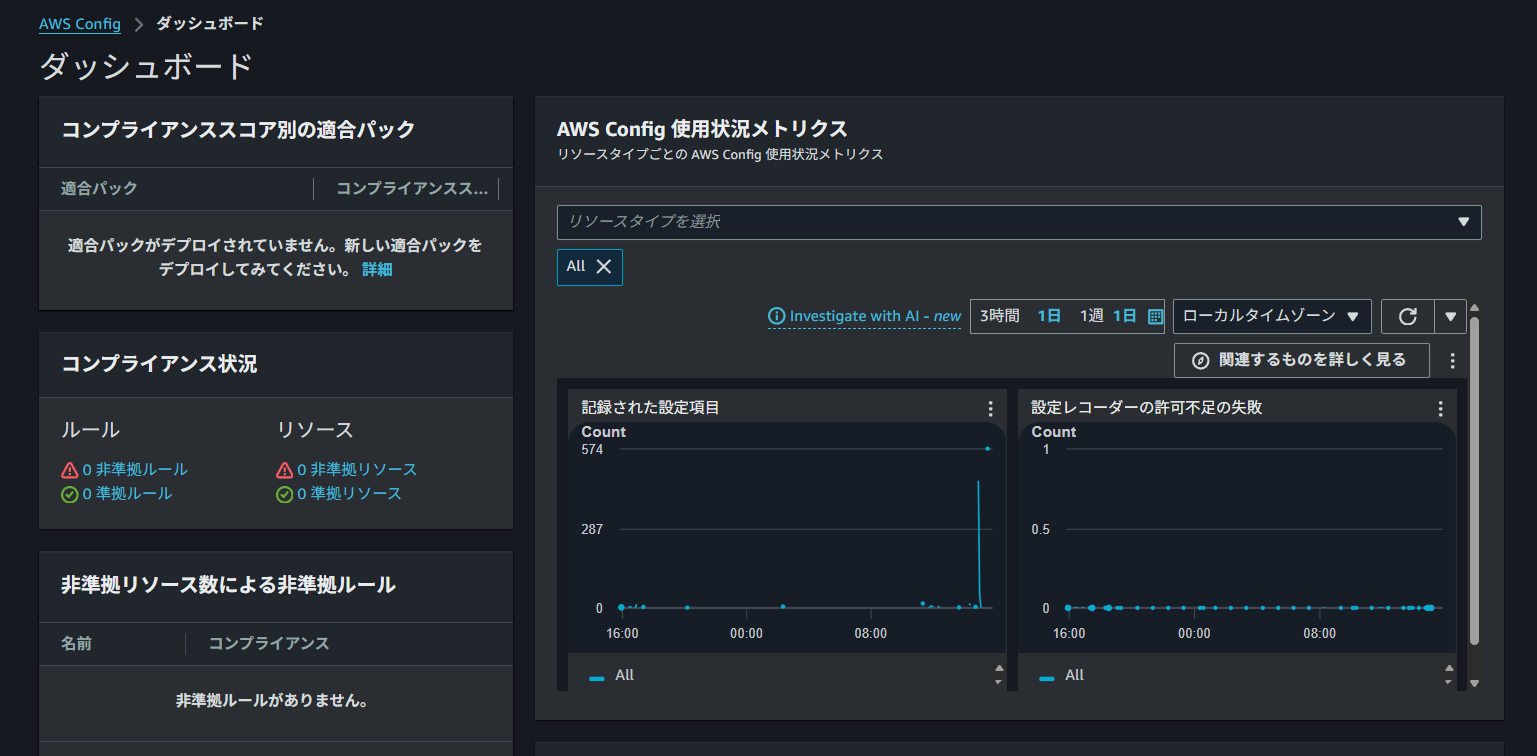Open the ローカルタイムゾーン timezone dropdown

pyautogui.click(x=1271, y=316)
